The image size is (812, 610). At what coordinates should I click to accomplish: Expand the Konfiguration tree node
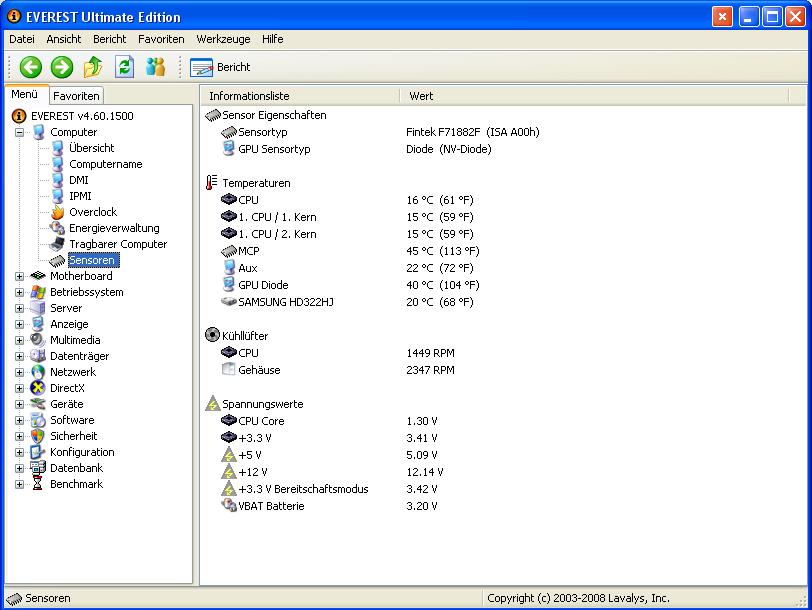19,453
